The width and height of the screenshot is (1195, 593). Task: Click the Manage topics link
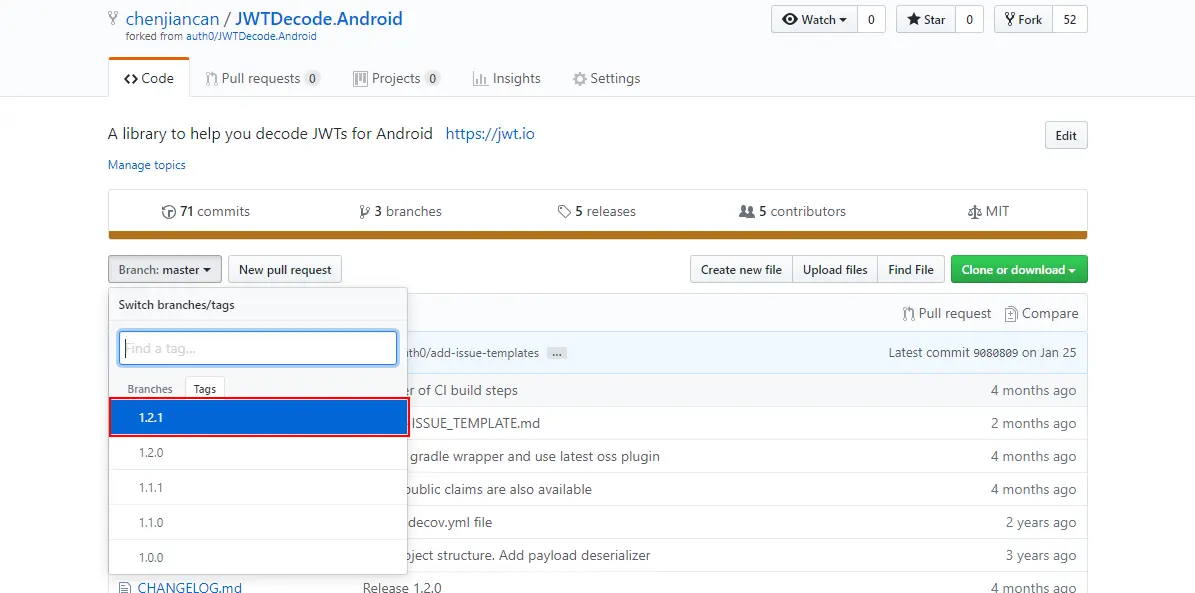click(147, 165)
